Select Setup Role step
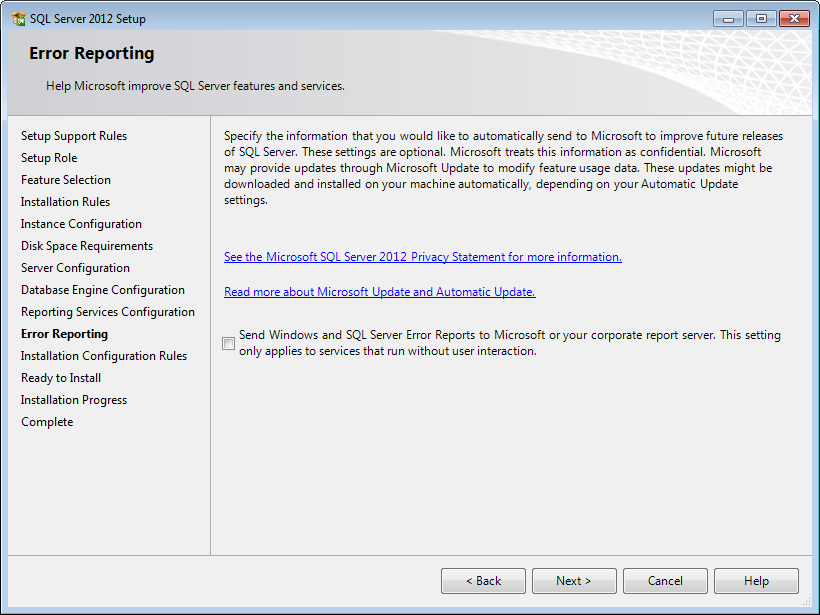 [49, 158]
